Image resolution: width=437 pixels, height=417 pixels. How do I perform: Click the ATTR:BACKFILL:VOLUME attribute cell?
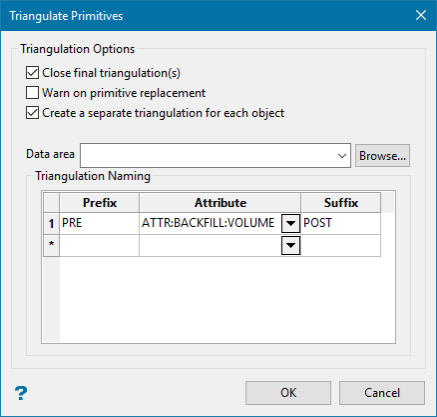point(211,223)
